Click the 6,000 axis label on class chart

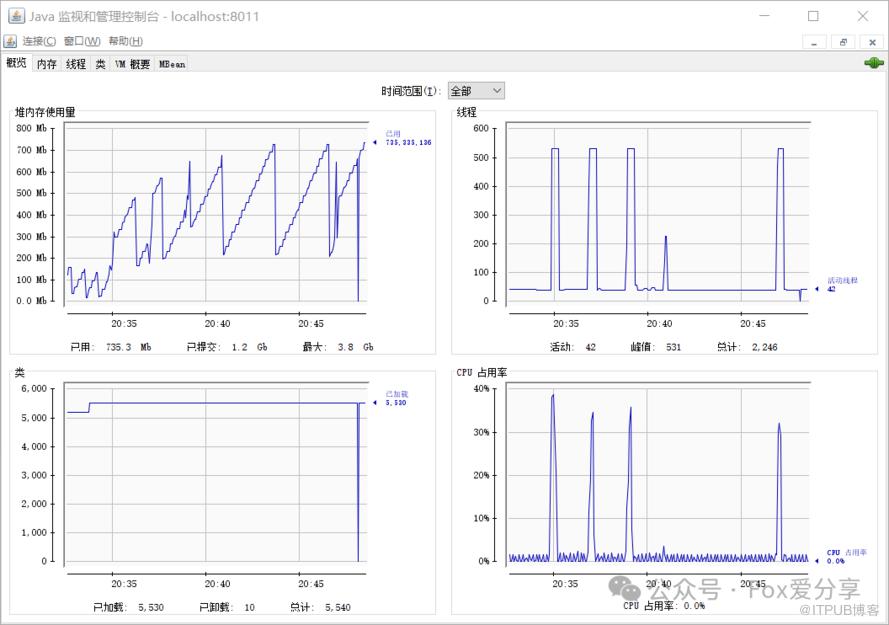click(34, 388)
